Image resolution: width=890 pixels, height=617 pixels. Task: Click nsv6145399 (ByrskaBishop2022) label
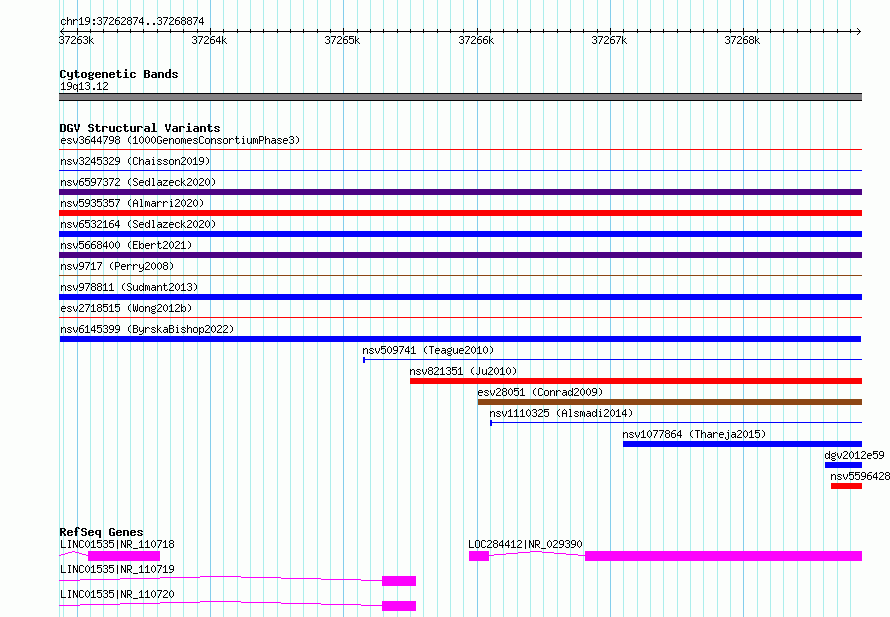click(147, 329)
